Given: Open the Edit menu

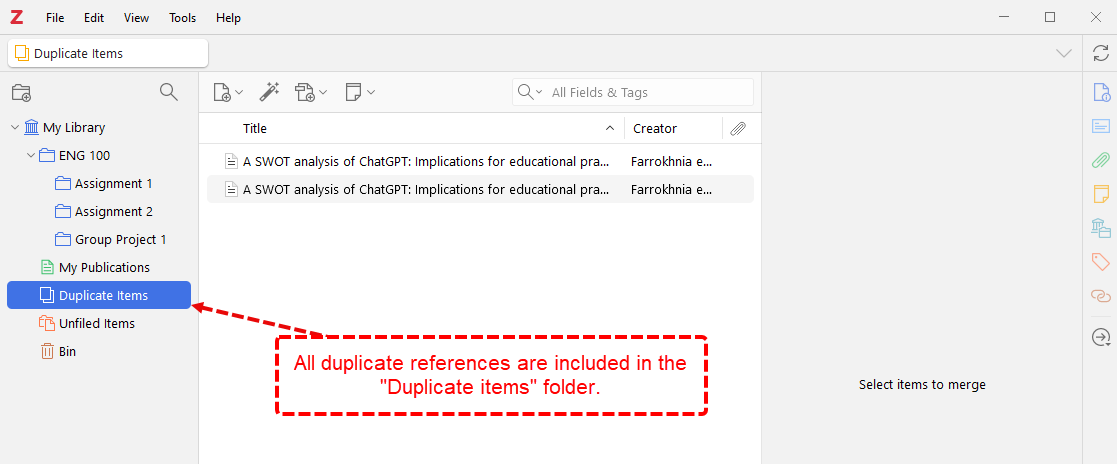Looking at the screenshot, I should 94,18.
